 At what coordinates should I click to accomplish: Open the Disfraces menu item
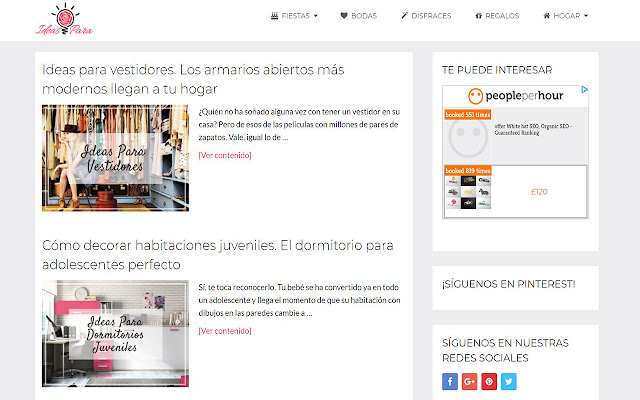point(426,16)
